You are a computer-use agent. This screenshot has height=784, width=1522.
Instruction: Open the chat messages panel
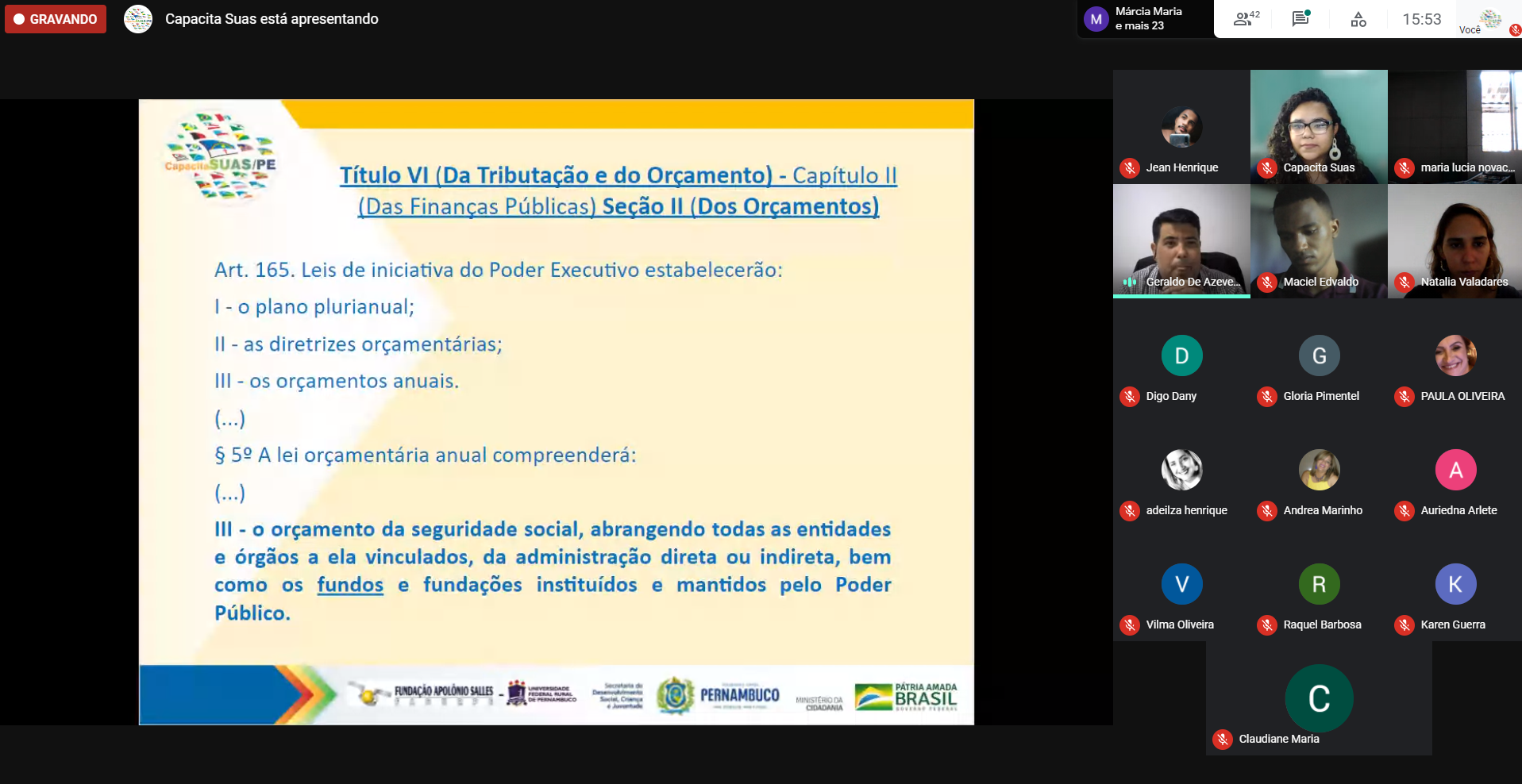point(1300,19)
